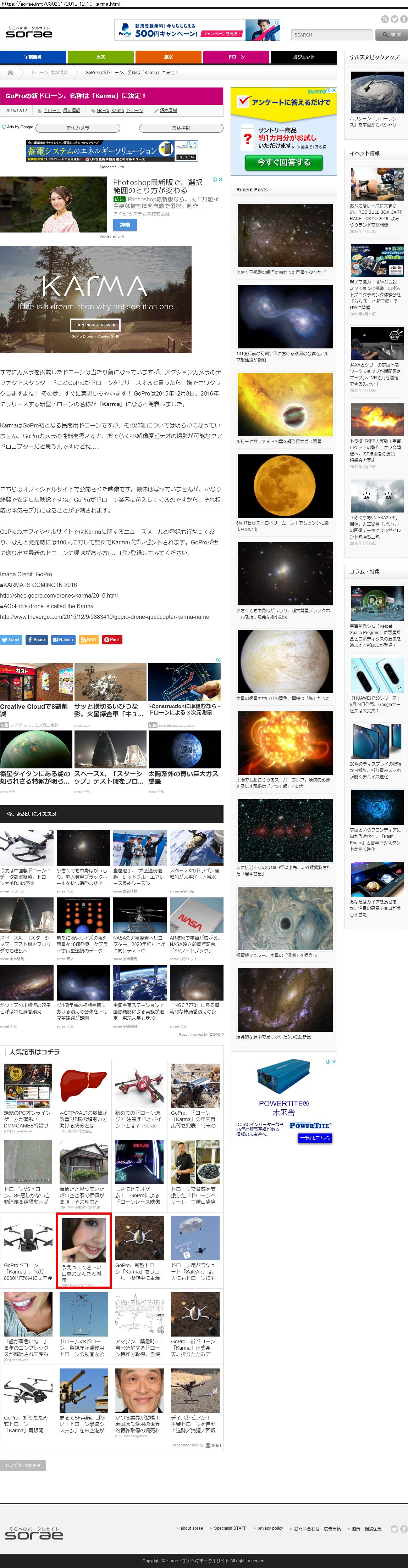Image resolution: width=408 pixels, height=1568 pixels.
Task: Open the 天文 navigation tab
Action: tap(100, 57)
